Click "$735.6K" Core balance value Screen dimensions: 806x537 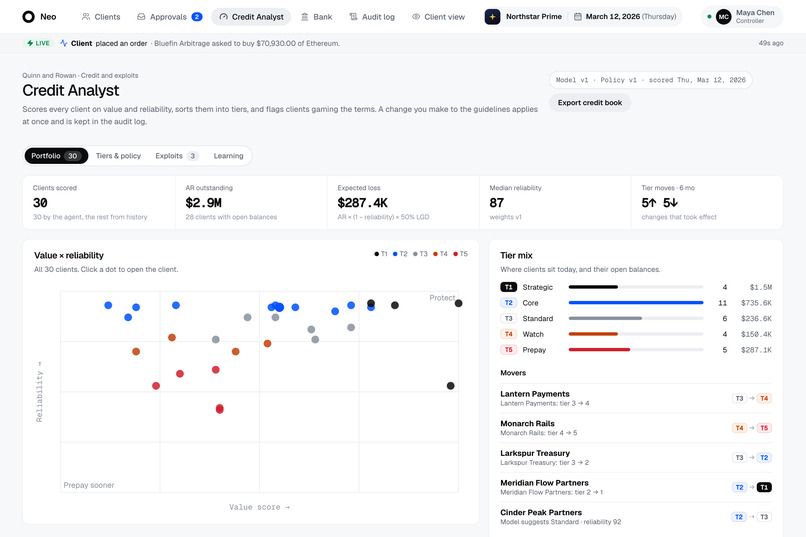[756, 303]
